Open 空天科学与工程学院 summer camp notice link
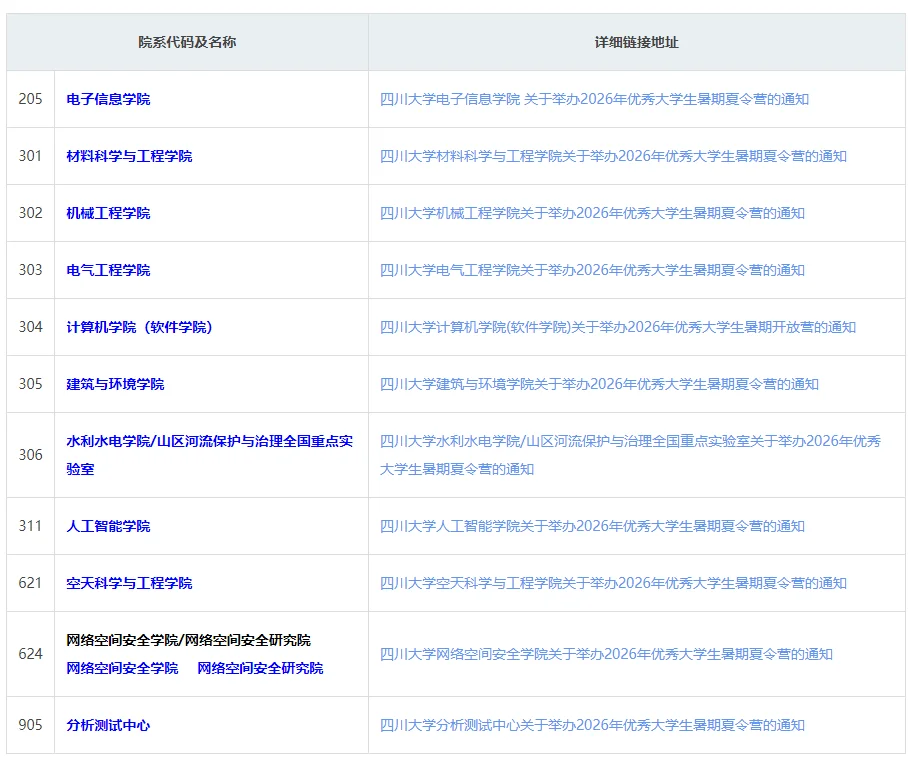Viewport: 911px width, 759px height. pyautogui.click(x=613, y=583)
